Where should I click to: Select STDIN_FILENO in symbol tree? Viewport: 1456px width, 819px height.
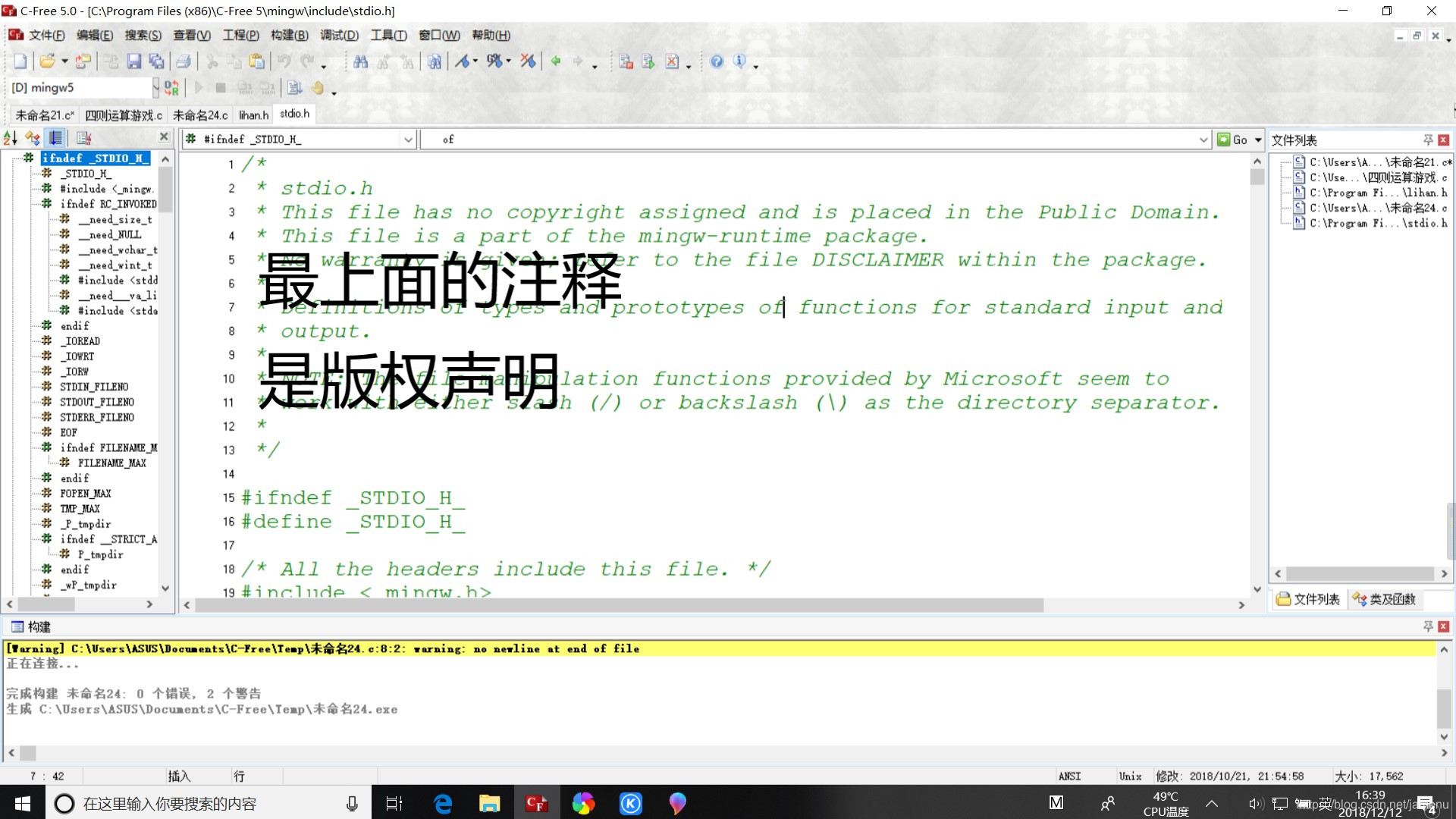pyautogui.click(x=94, y=387)
